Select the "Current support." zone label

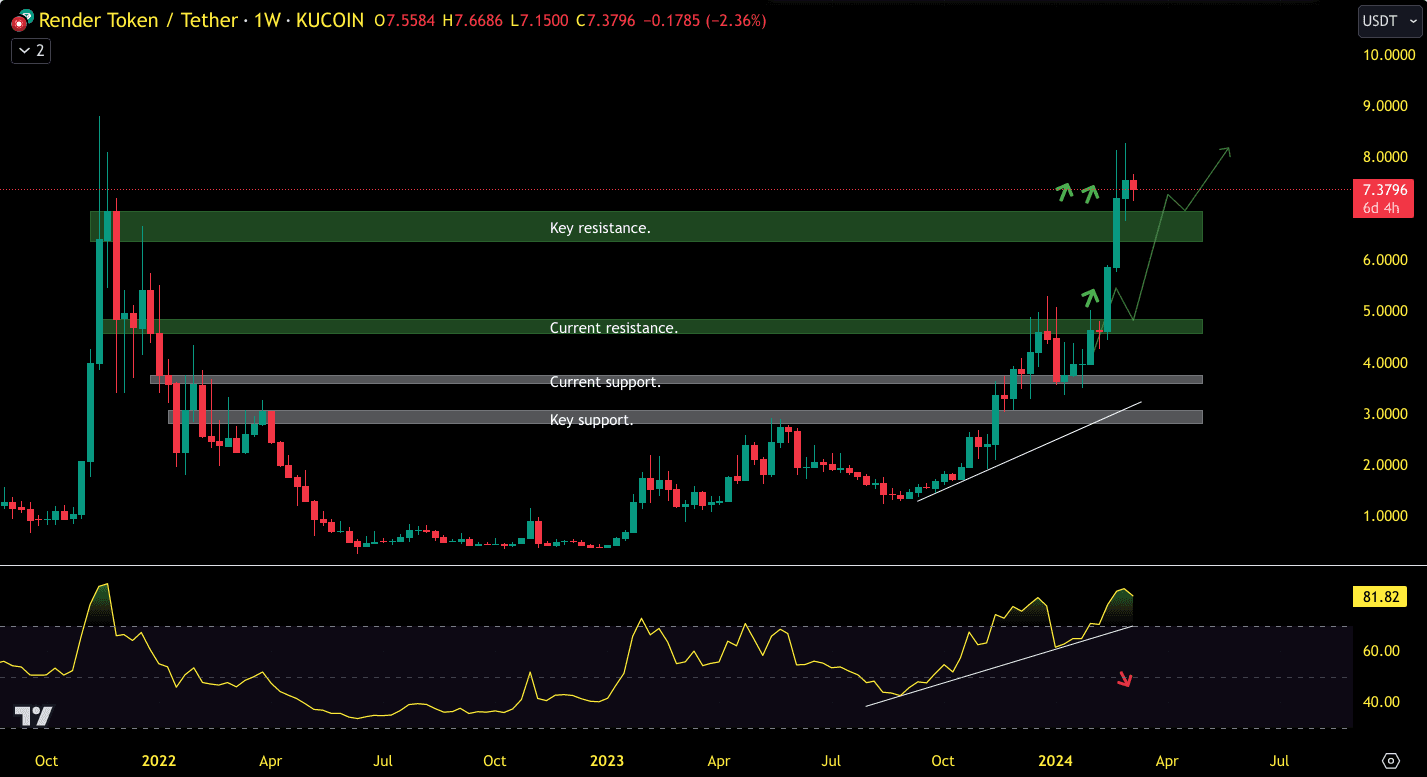[605, 382]
